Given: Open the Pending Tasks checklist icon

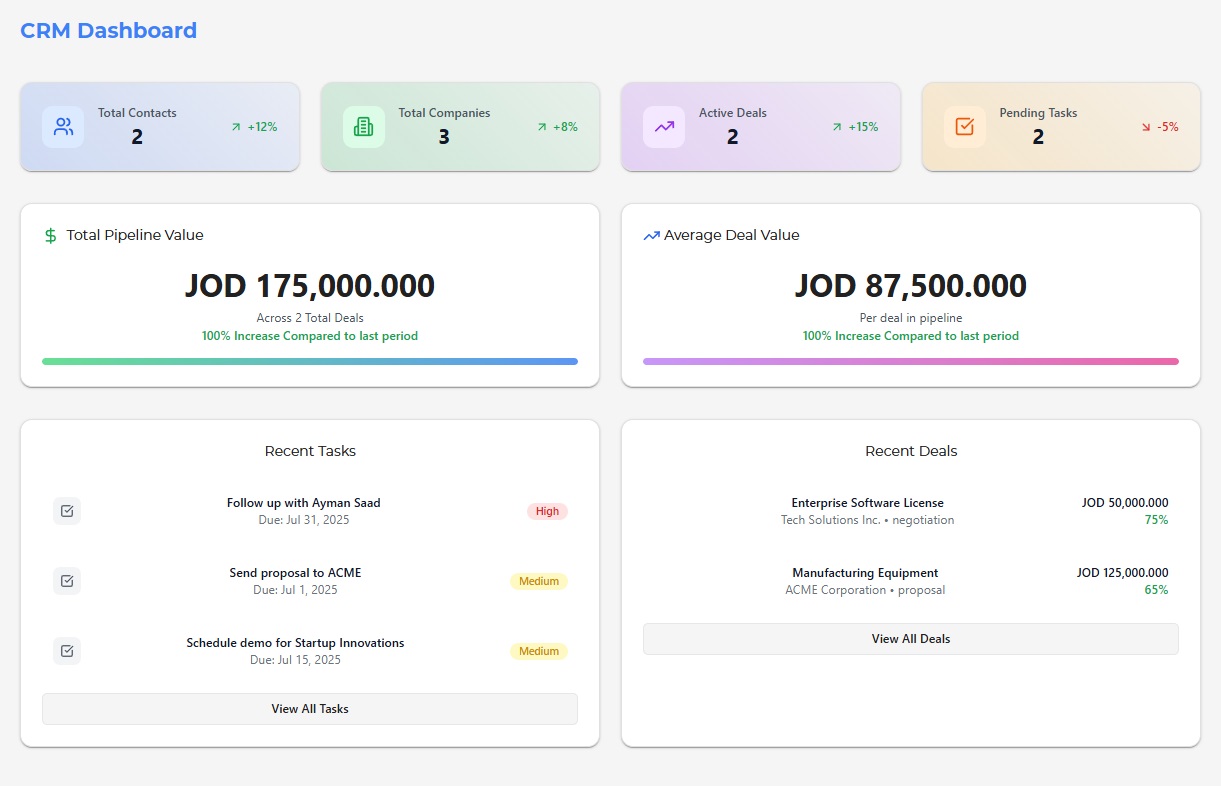Looking at the screenshot, I should [964, 126].
